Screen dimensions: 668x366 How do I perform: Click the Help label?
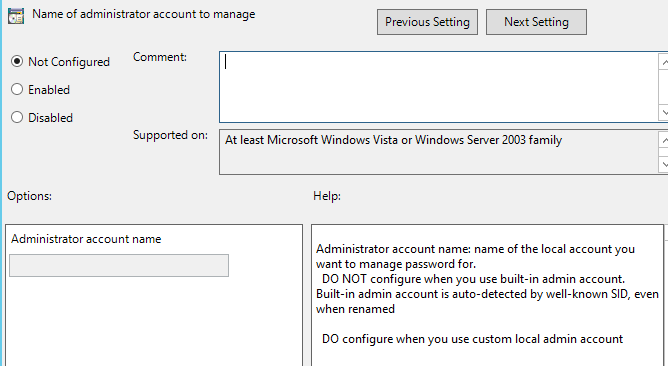[327, 196]
